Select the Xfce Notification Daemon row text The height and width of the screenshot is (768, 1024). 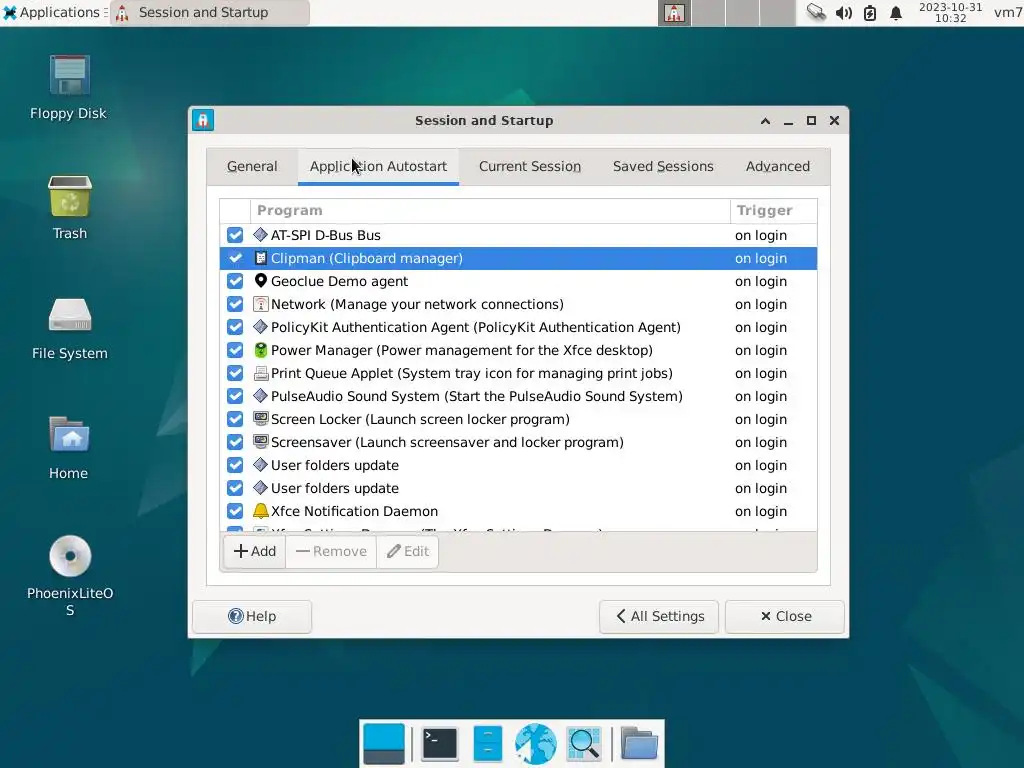click(355, 511)
